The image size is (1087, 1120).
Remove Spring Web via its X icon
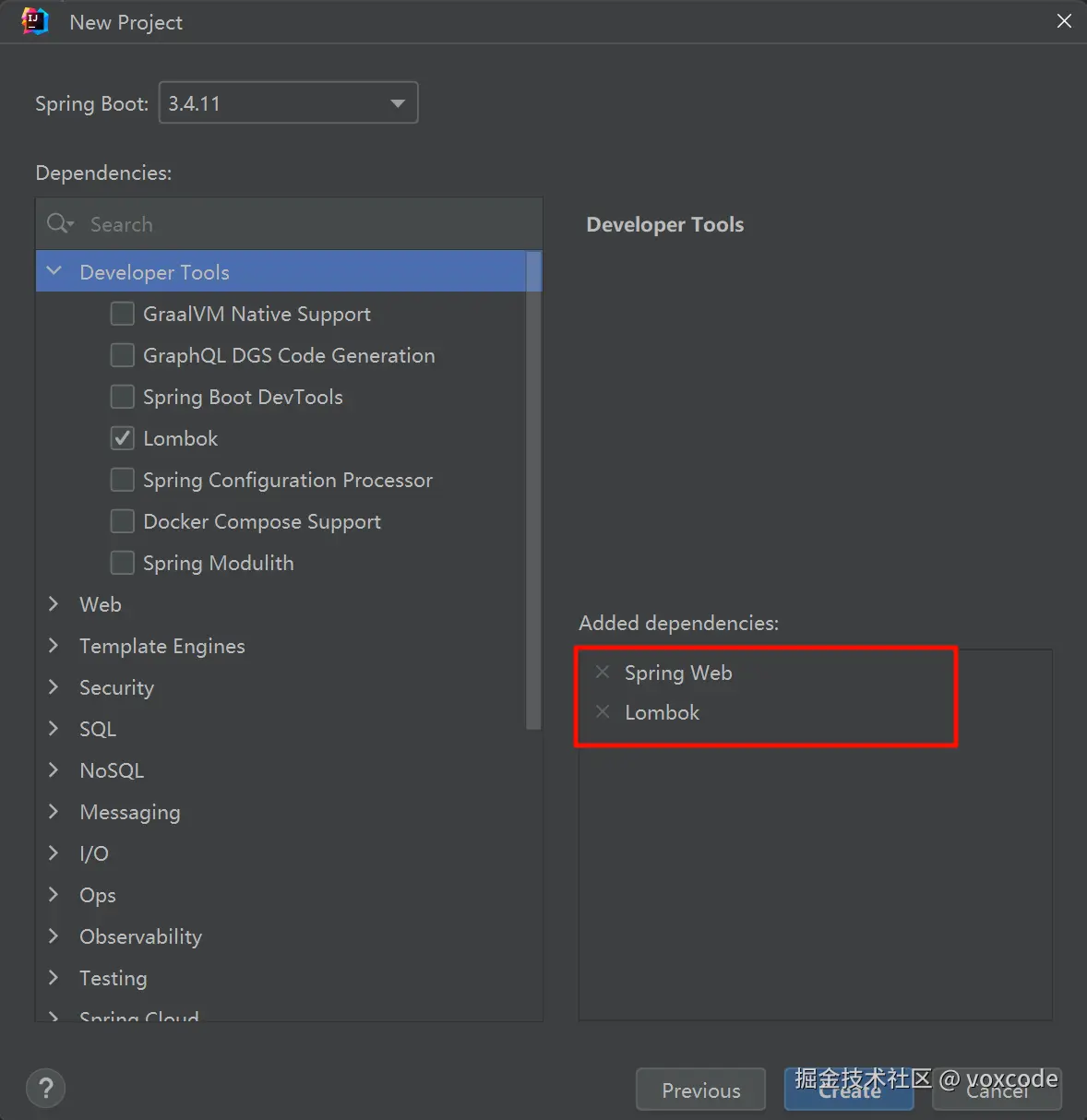click(603, 672)
